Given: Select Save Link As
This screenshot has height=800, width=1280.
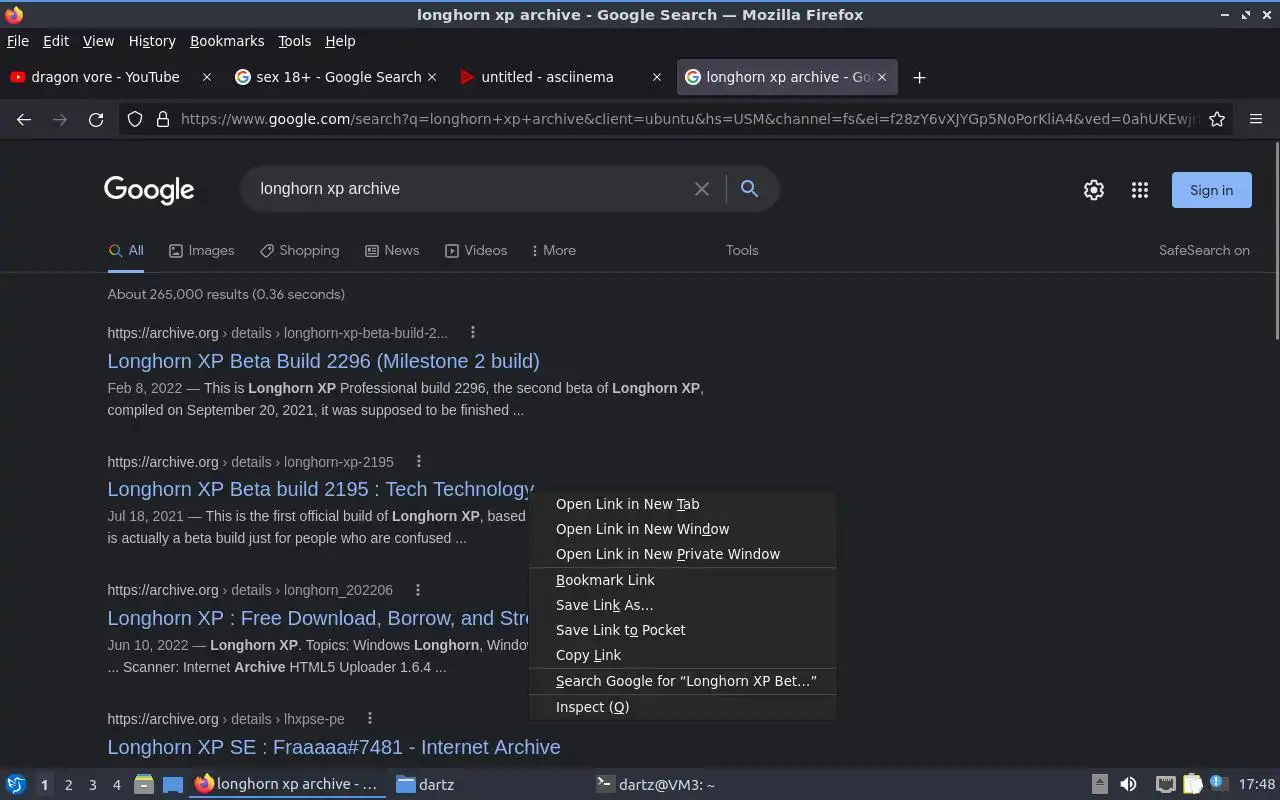Looking at the screenshot, I should 682,605.
